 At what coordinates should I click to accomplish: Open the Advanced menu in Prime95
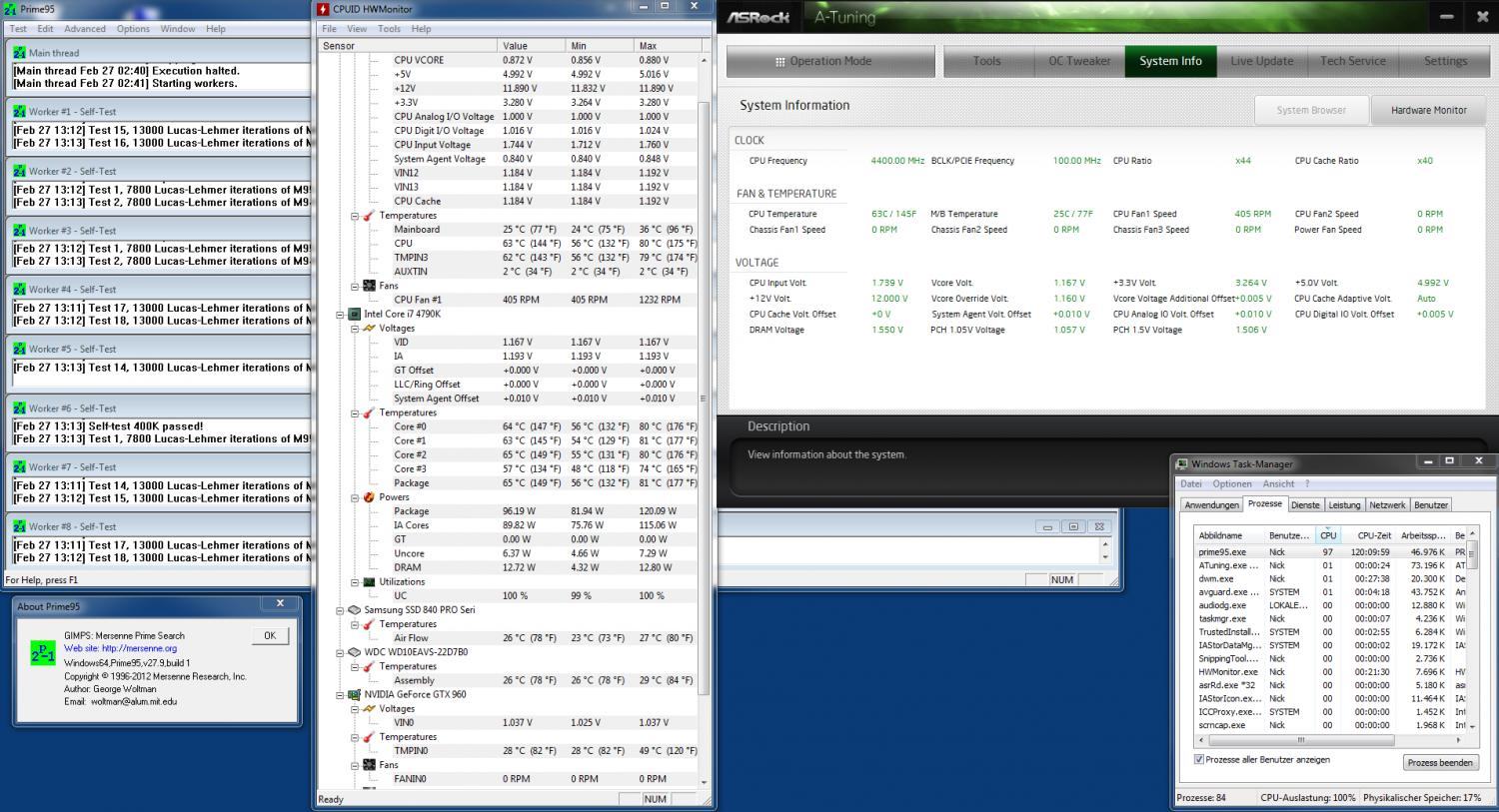85,29
